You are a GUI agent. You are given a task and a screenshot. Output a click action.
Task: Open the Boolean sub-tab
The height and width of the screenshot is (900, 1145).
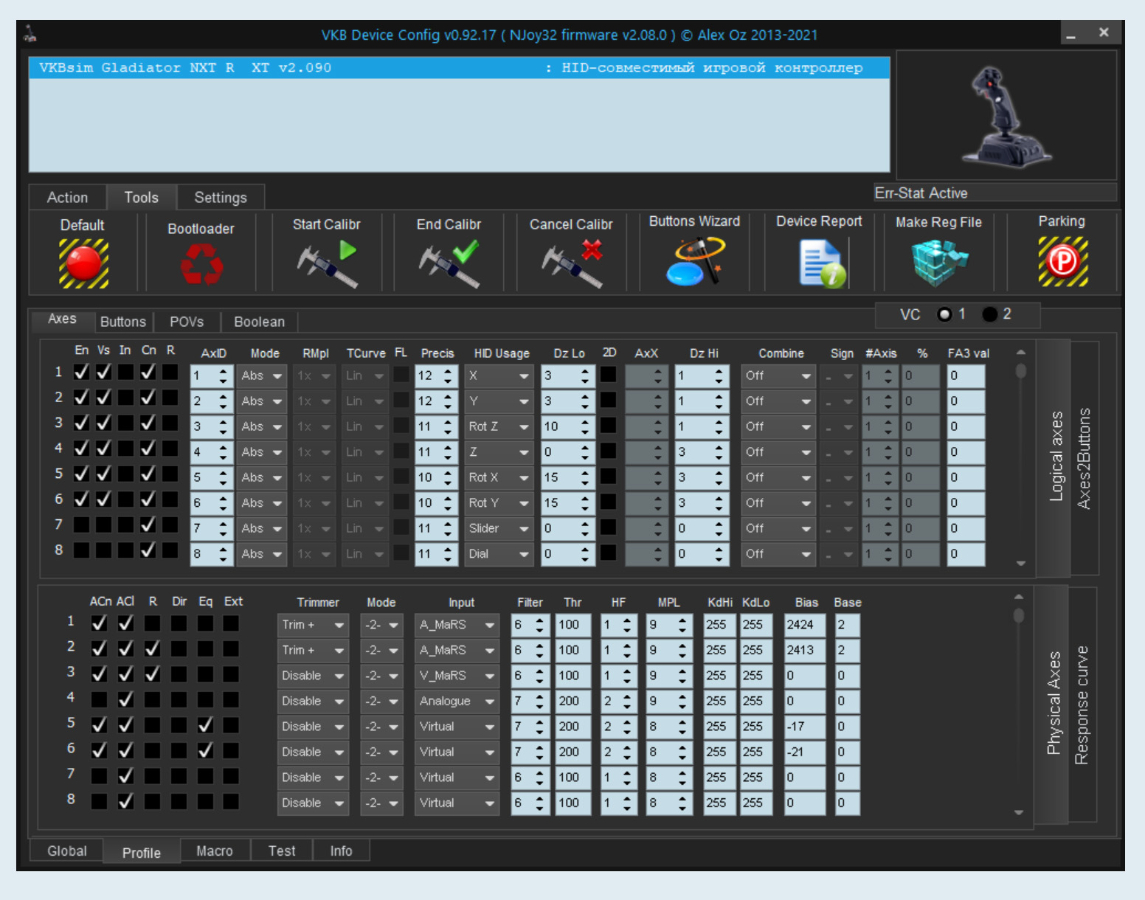259,321
